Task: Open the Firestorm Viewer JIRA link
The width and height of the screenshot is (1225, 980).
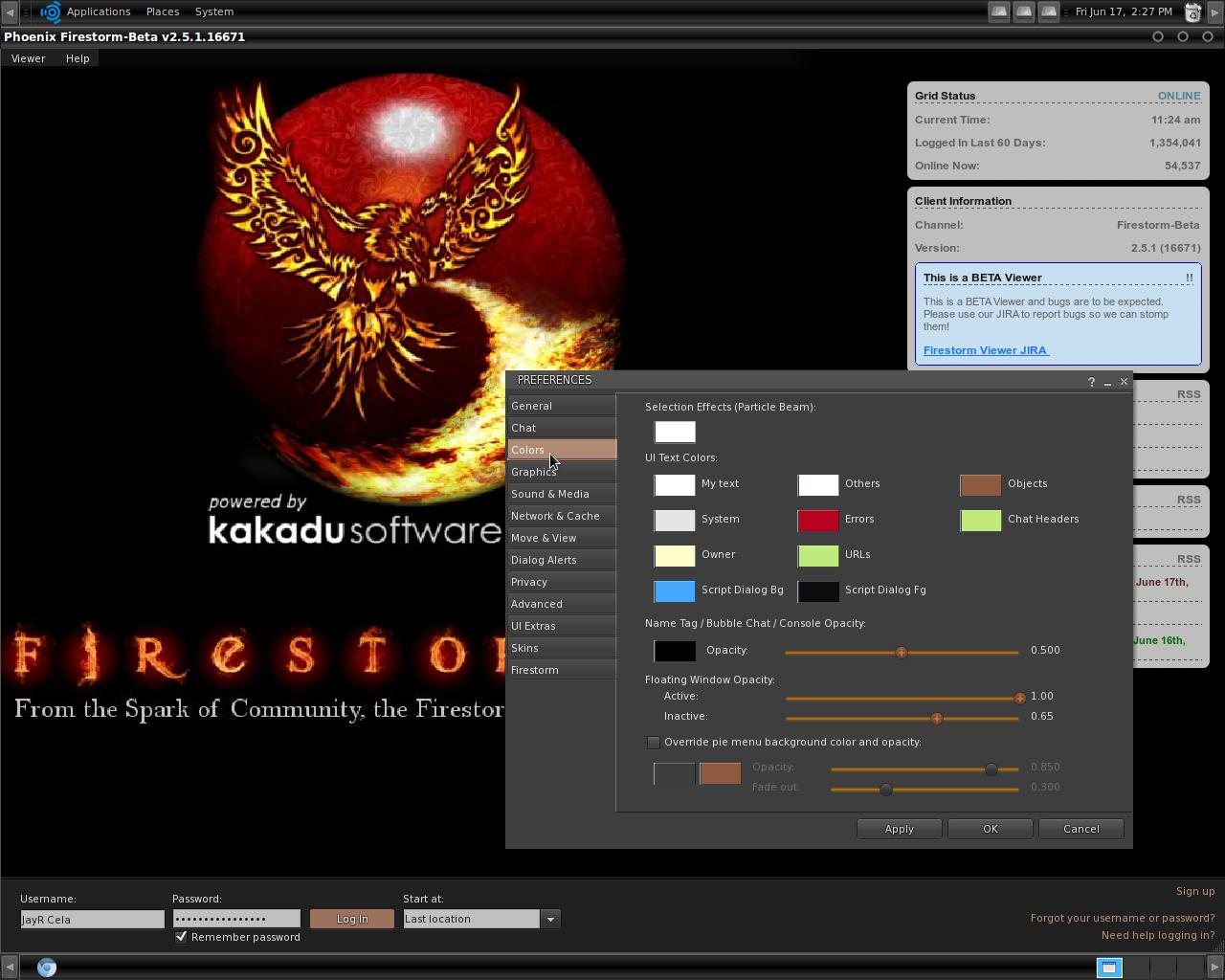Action: coord(986,350)
